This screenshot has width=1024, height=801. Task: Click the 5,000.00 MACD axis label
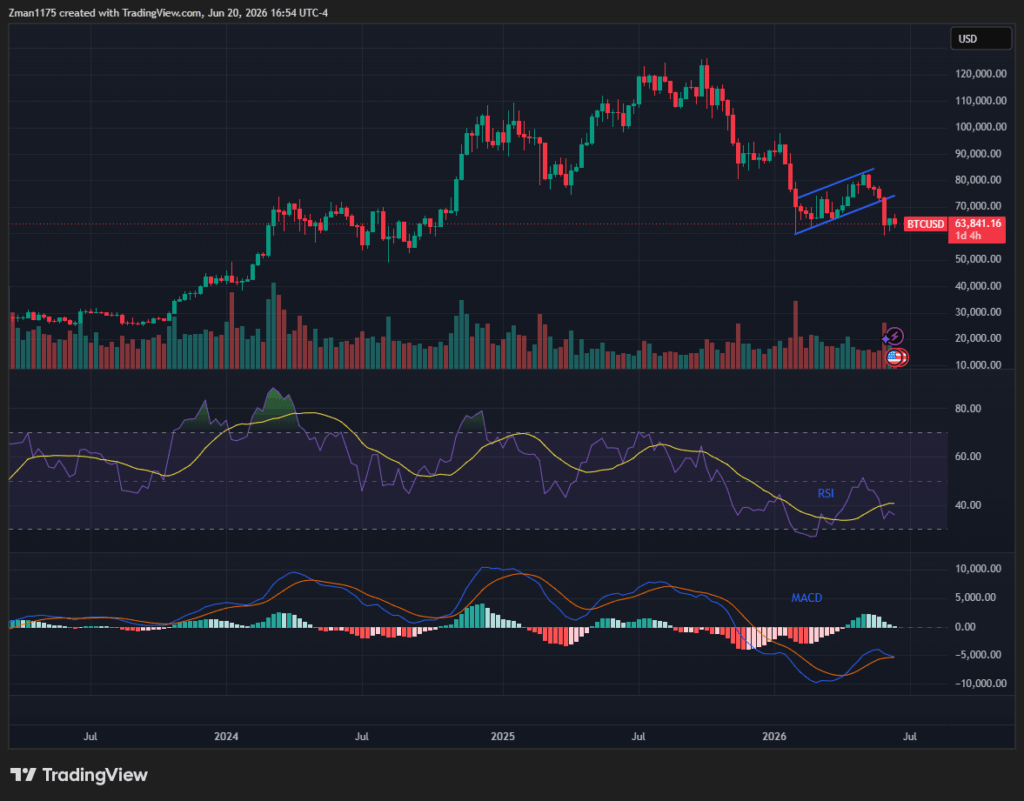point(975,597)
